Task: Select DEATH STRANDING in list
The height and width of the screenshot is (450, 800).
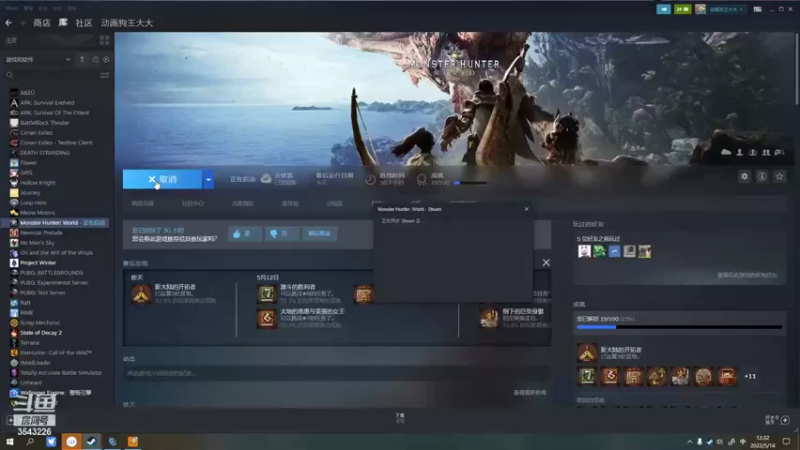Action: tap(45, 153)
